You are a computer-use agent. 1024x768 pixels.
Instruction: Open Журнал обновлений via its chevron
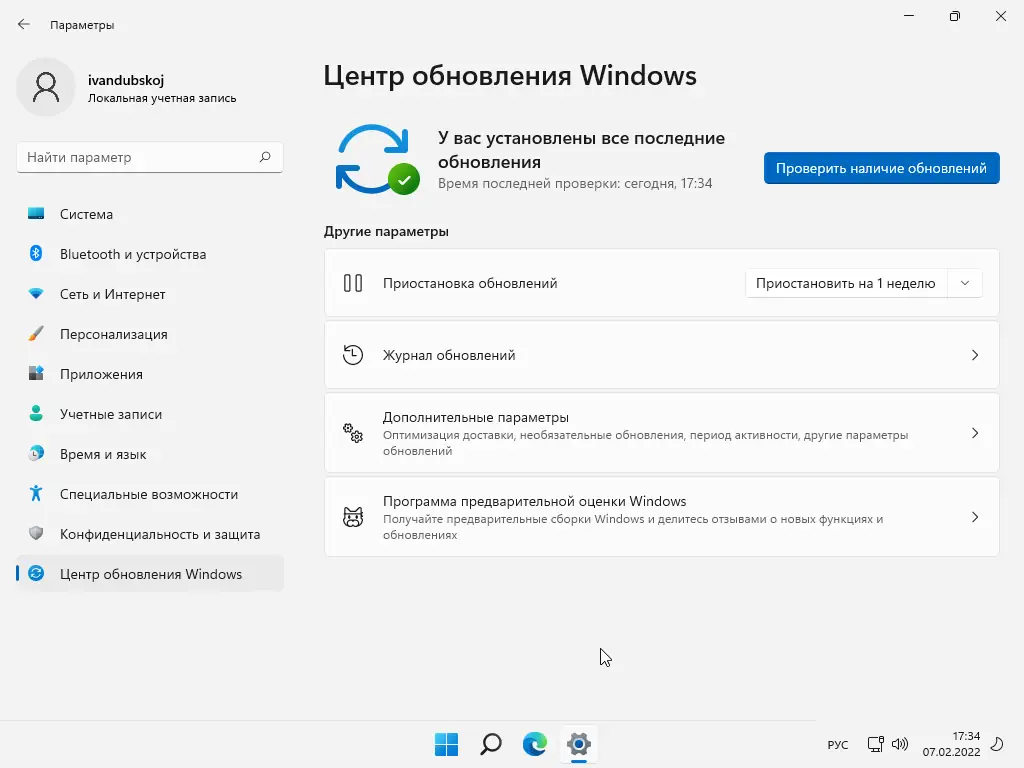(974, 355)
